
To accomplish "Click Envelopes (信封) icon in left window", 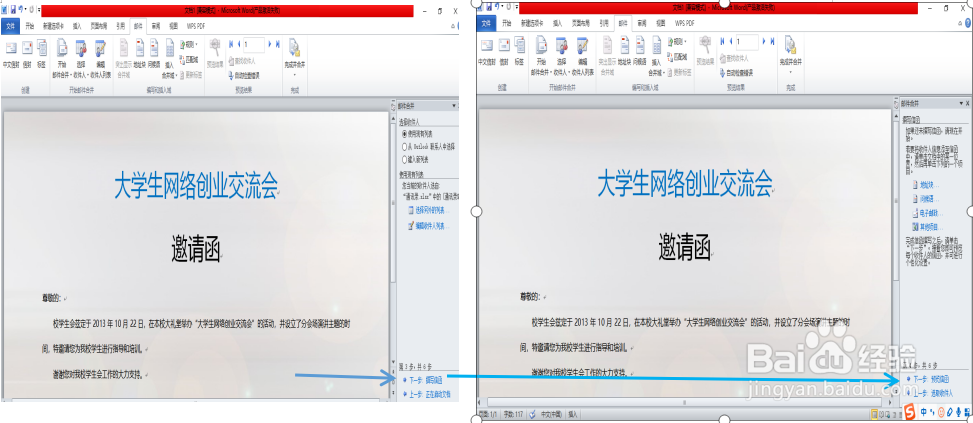I will click(x=27, y=53).
